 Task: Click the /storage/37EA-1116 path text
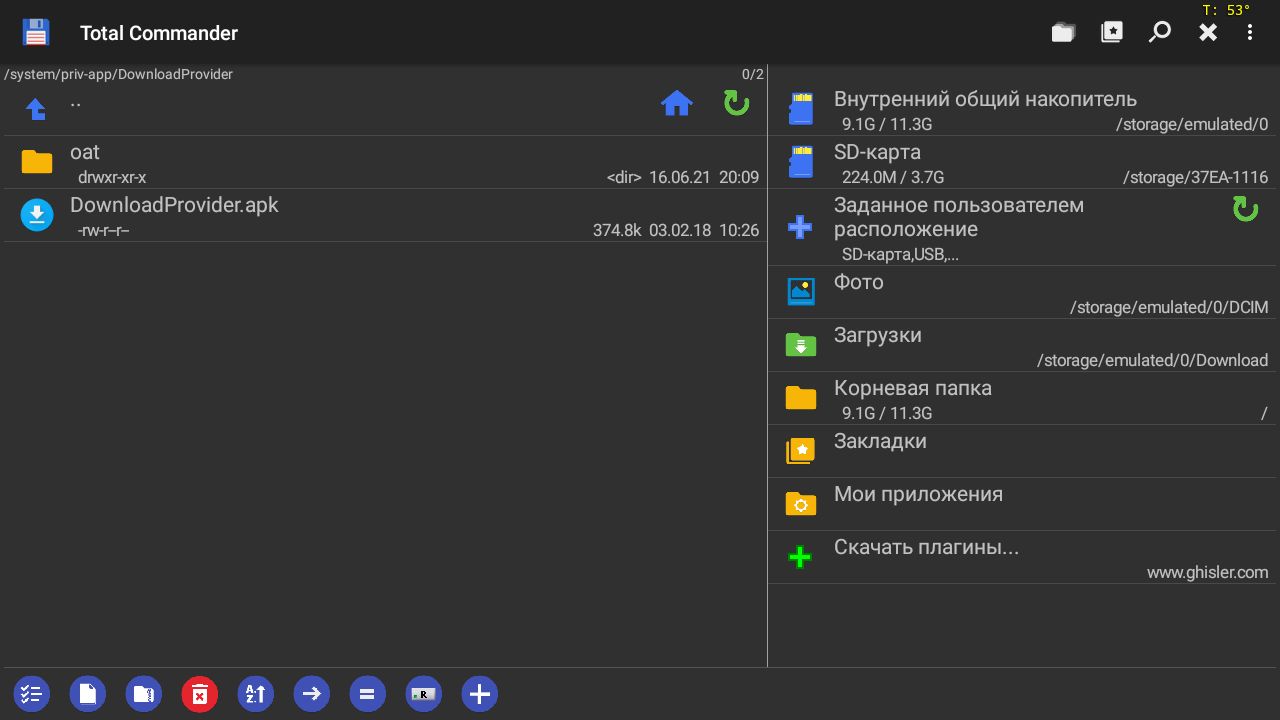point(1195,178)
